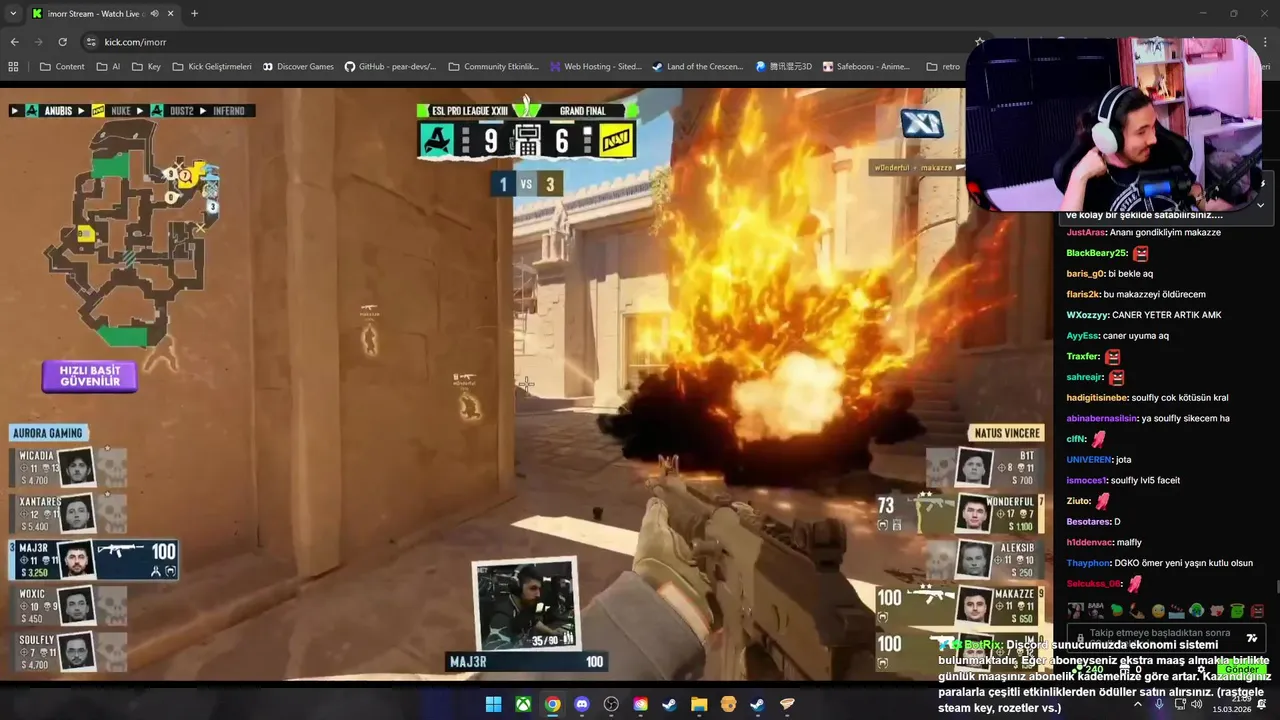Click the browser back arrow

pos(14,42)
